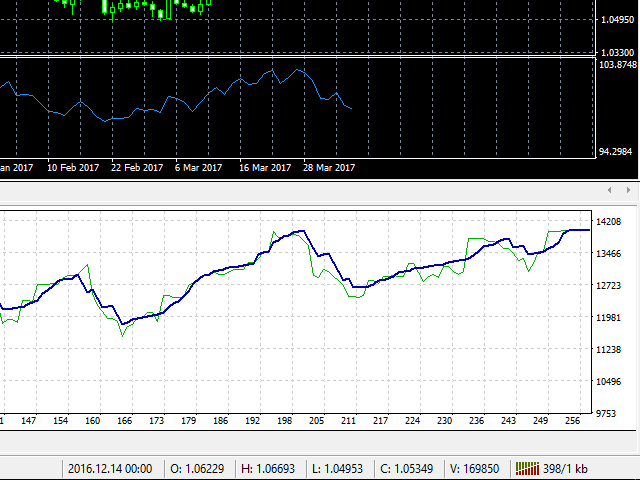Click the 10 Feb 2017 date label
Image resolution: width=640 pixels, height=480 pixels.
click(x=73, y=168)
